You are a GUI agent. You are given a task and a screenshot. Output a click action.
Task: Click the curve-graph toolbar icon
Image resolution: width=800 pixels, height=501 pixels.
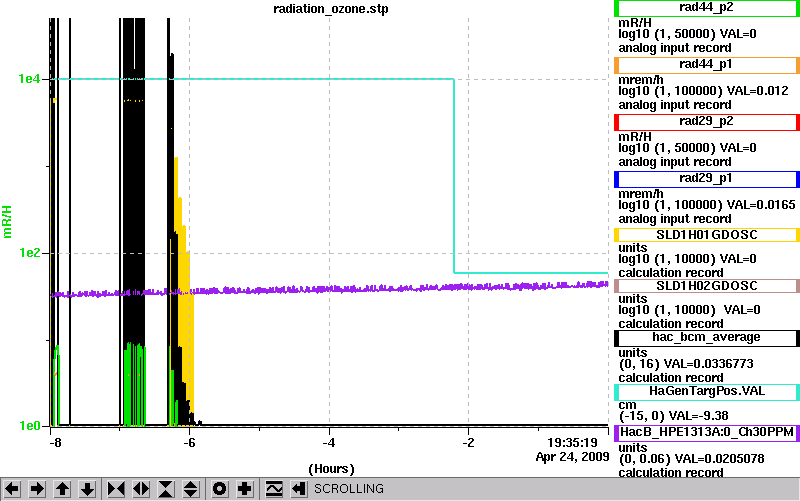coord(274,489)
